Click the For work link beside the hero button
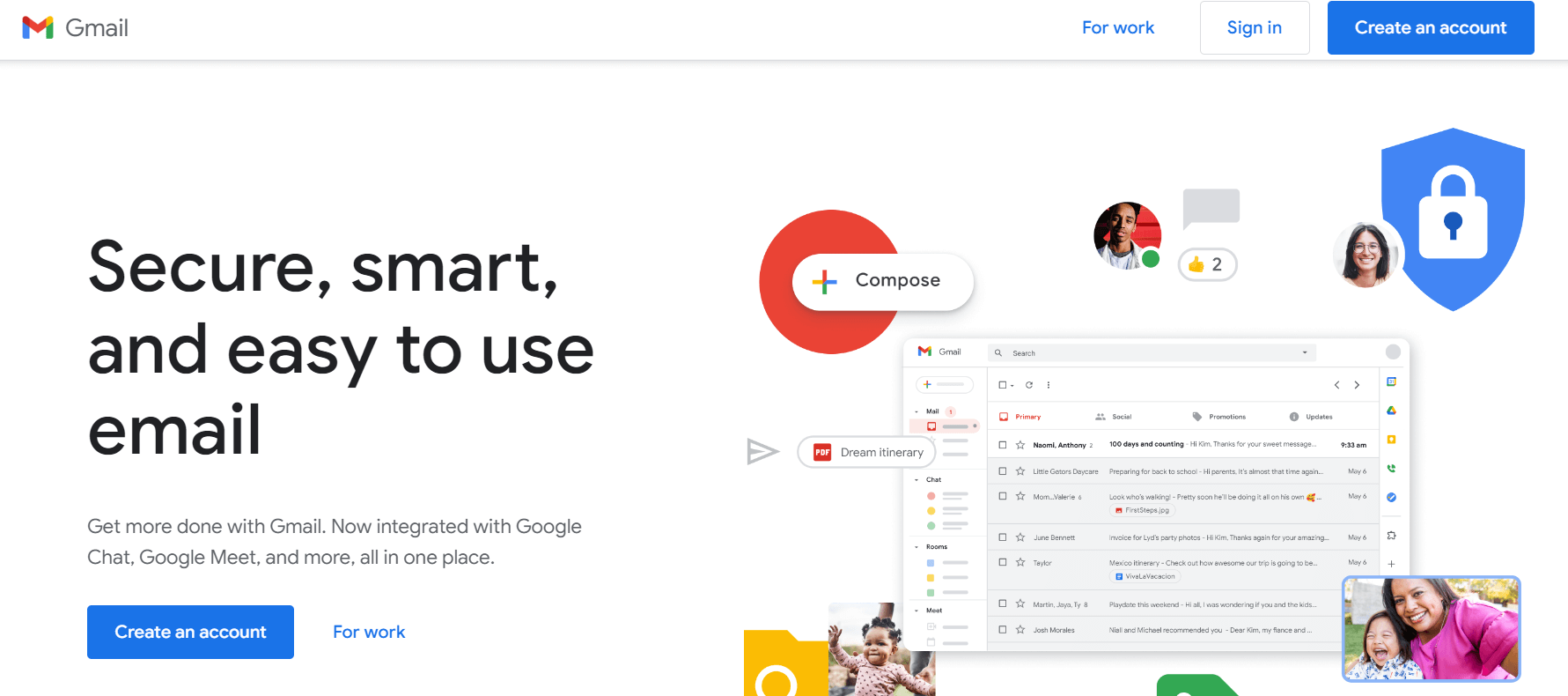This screenshot has height=696, width=1568. tap(369, 632)
